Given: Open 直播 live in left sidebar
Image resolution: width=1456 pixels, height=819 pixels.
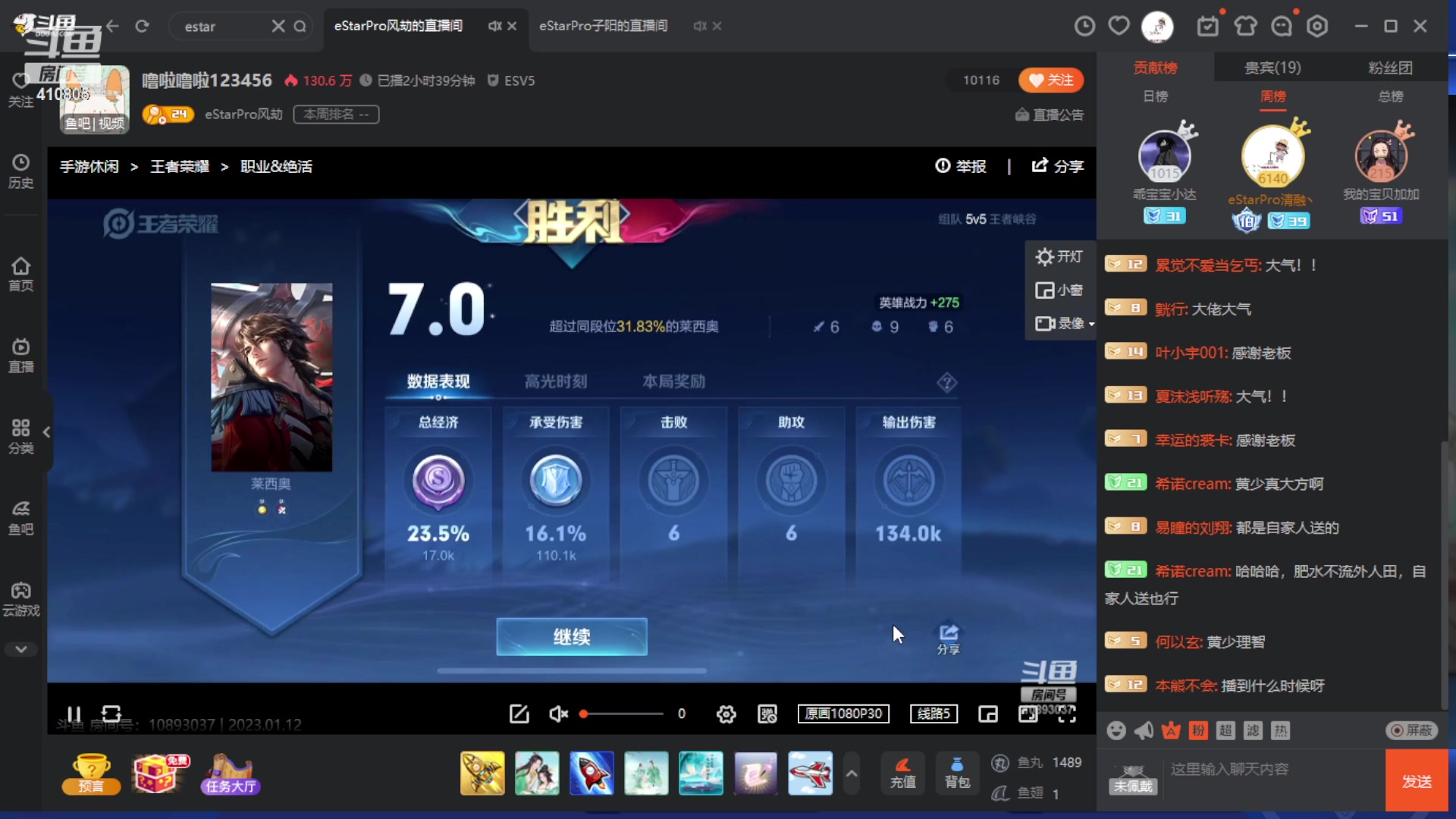Looking at the screenshot, I should (x=21, y=356).
